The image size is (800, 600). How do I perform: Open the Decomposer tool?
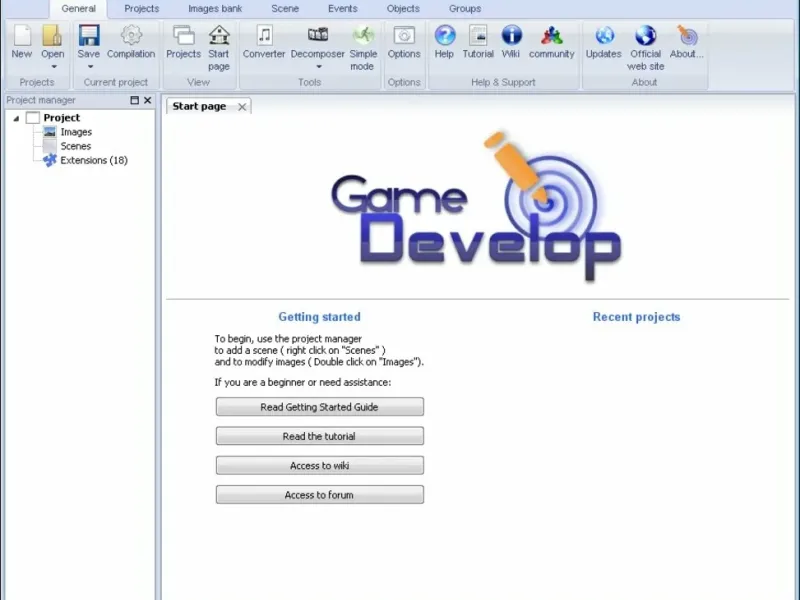(317, 42)
